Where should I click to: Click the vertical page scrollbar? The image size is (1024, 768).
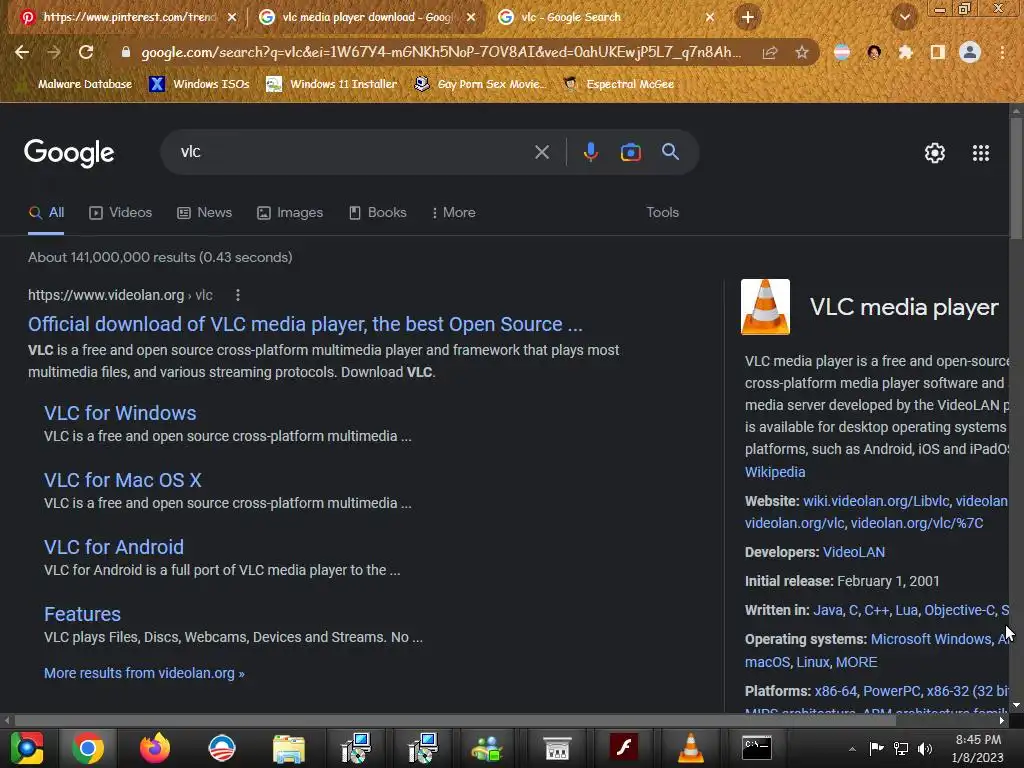pyautogui.click(x=1016, y=176)
